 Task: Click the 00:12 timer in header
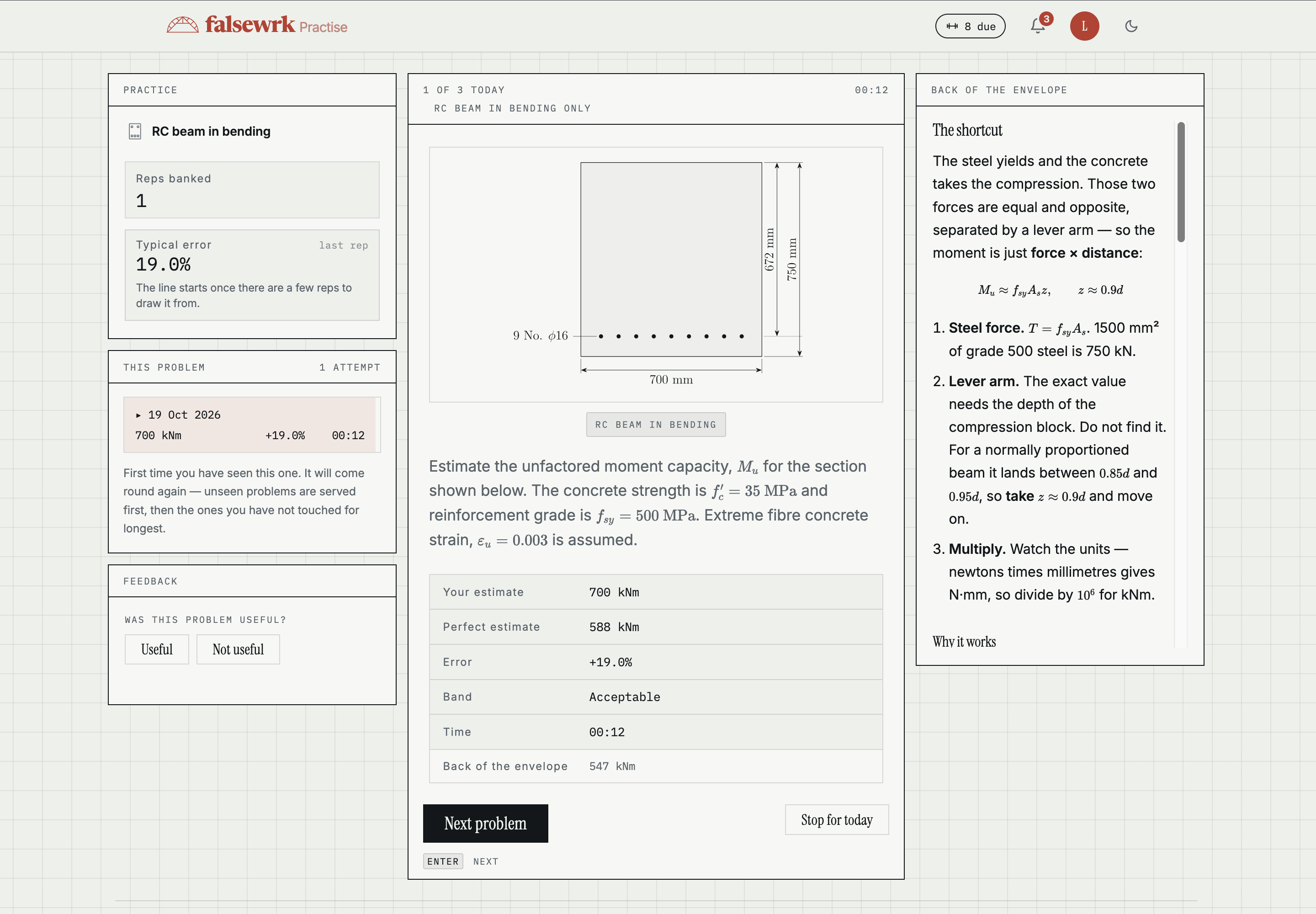[871, 90]
